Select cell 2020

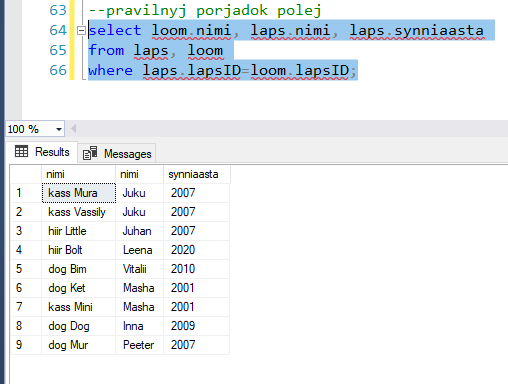(197, 250)
